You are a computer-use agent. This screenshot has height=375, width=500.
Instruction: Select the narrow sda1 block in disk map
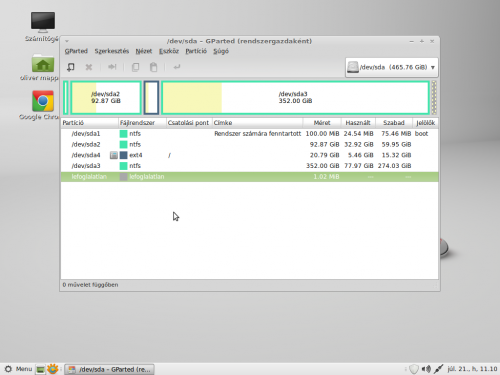tap(66, 97)
